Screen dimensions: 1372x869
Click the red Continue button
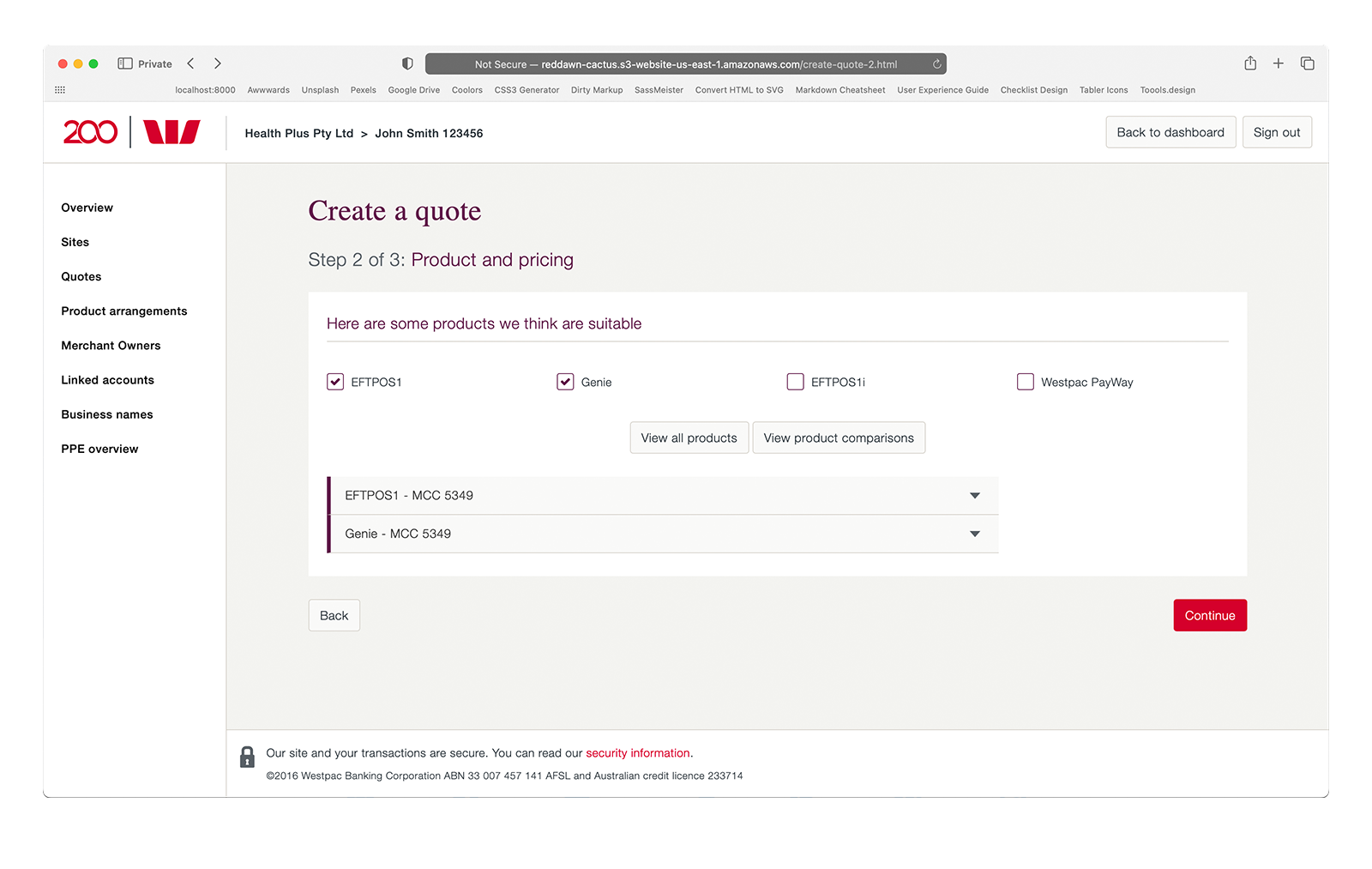pos(1210,615)
